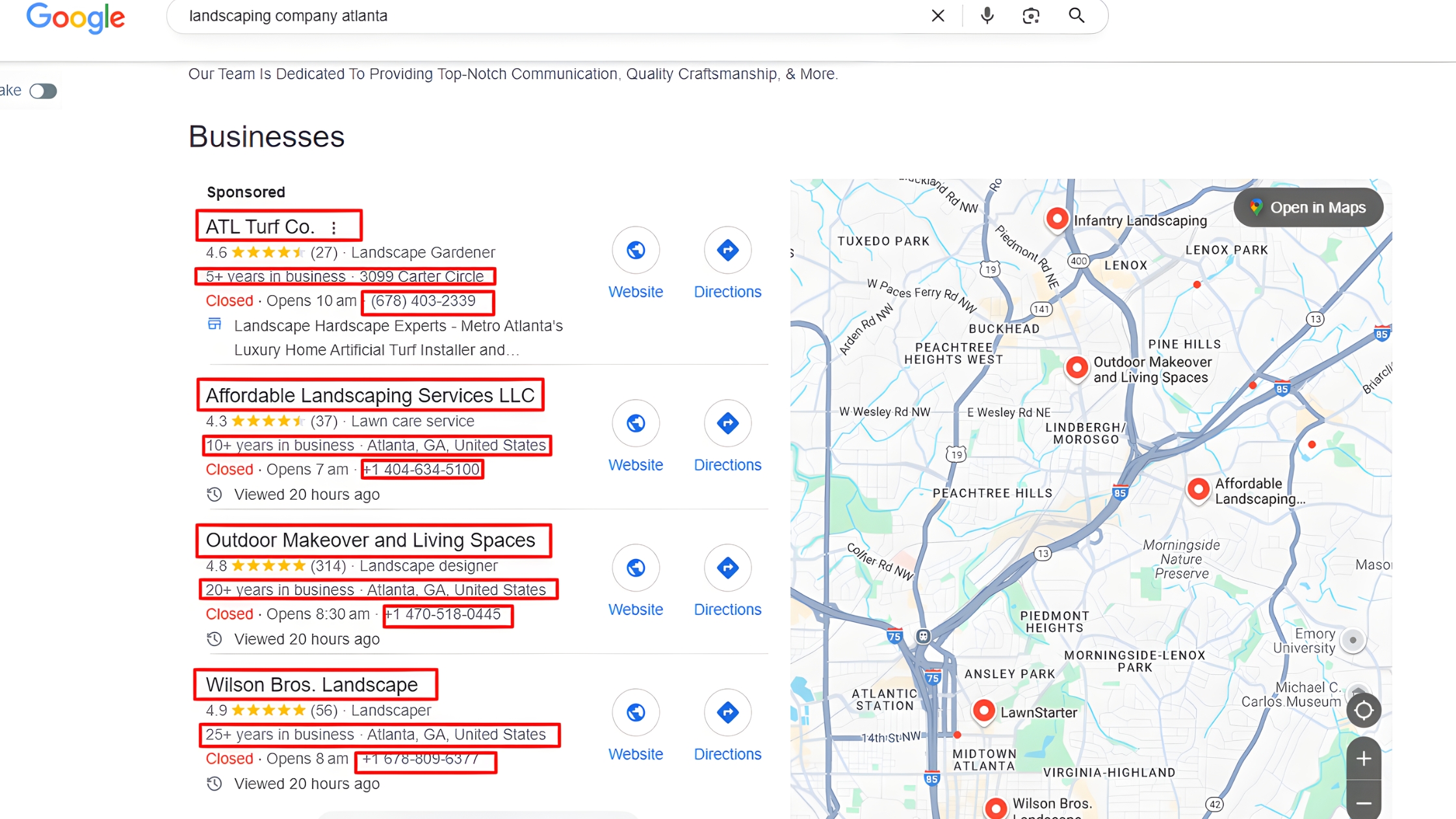Screen dimensions: 1456x819
Task: Select LawnStarter pin on map
Action: tap(983, 710)
